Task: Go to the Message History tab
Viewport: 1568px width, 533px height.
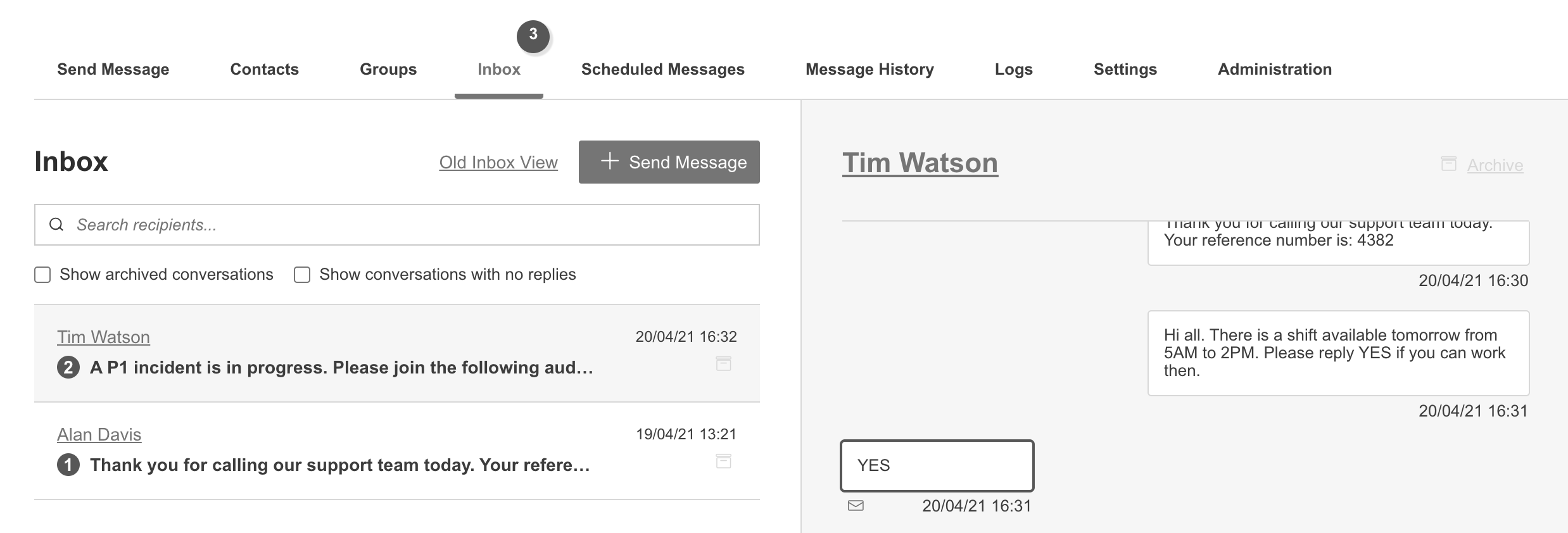Action: coord(869,69)
